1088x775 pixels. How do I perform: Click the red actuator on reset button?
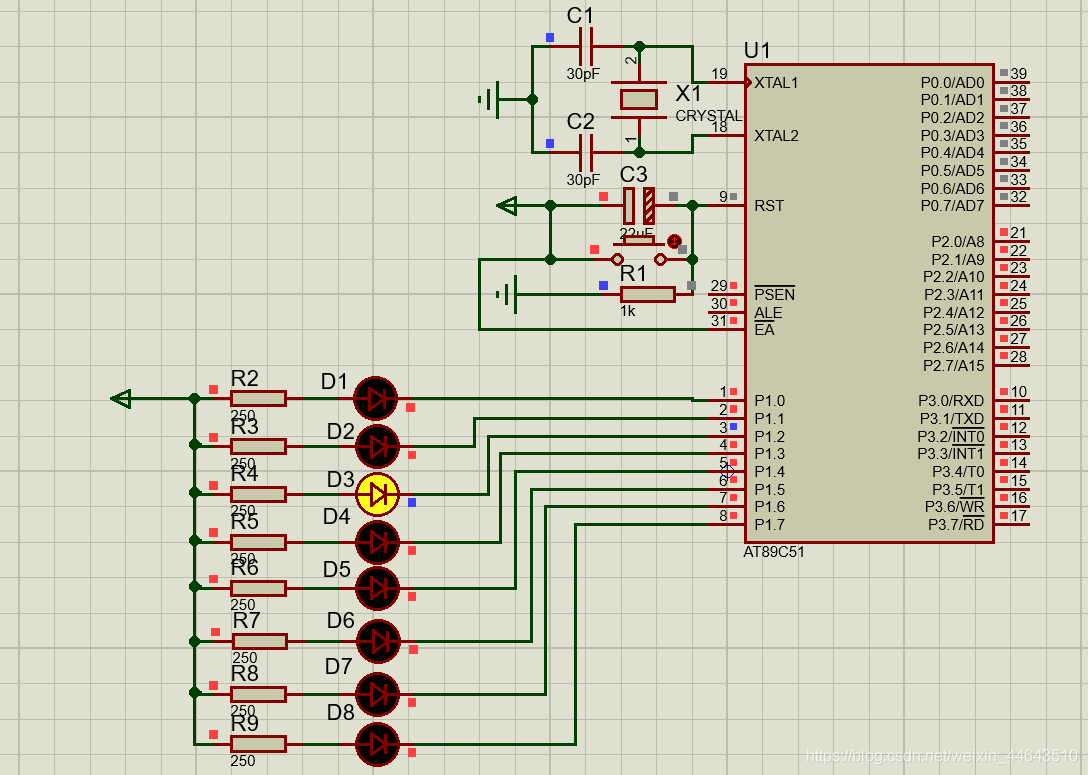[674, 241]
